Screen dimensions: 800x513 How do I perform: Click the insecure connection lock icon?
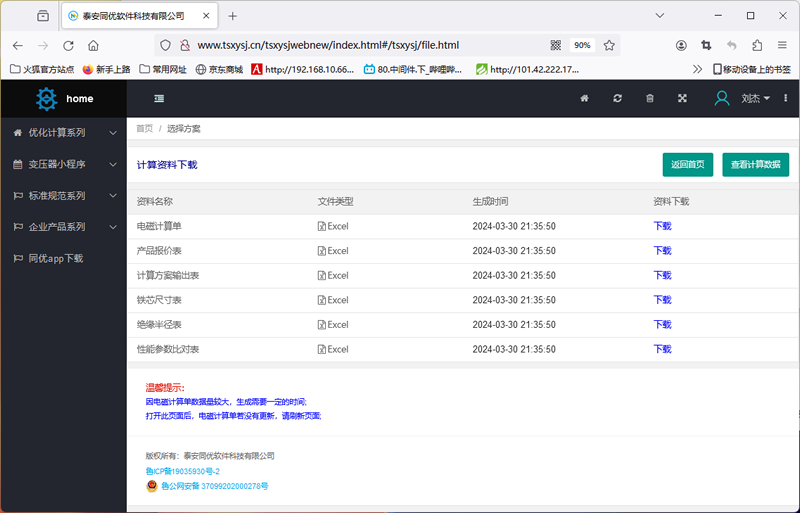pyautogui.click(x=185, y=45)
